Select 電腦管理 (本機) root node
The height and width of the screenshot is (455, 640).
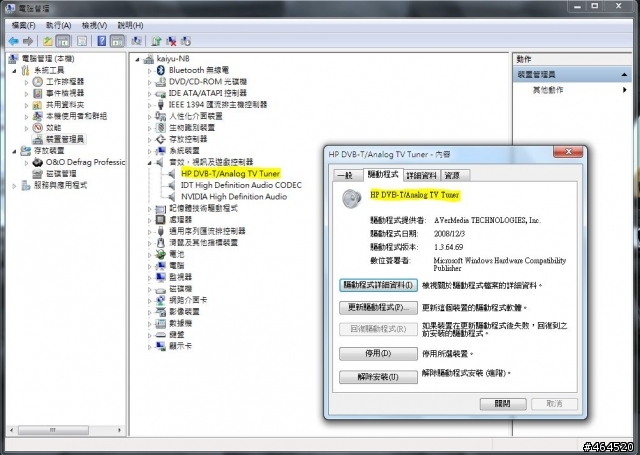tap(48, 59)
